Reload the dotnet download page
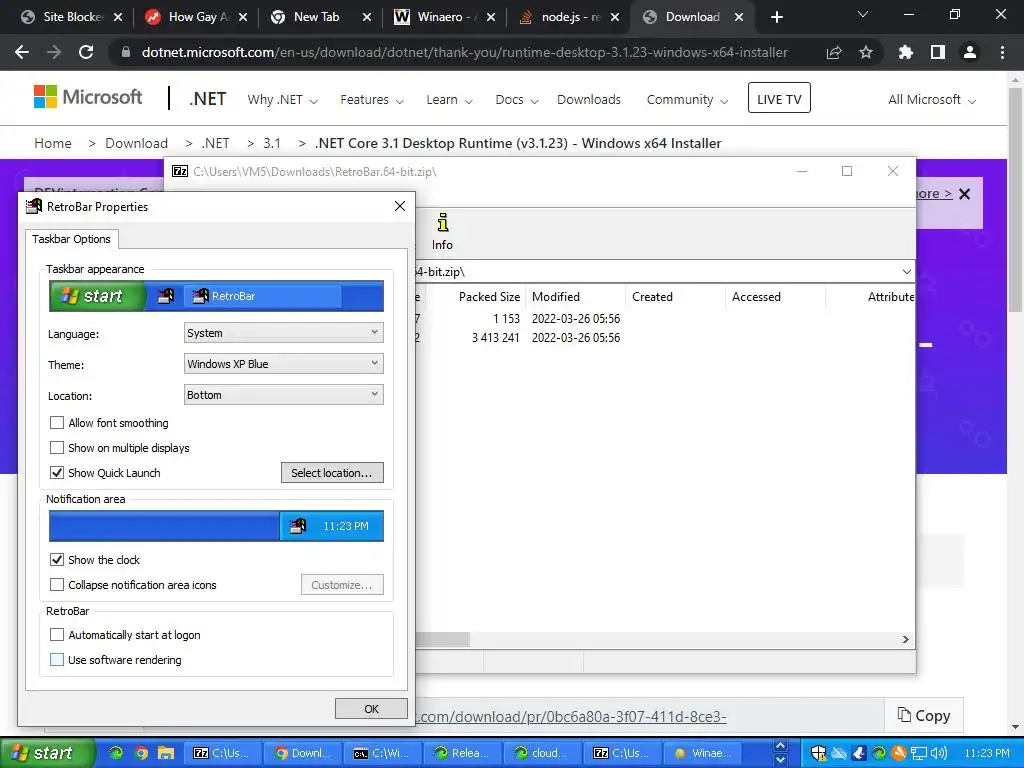Screen dimensions: 1024x768 (x=86, y=52)
